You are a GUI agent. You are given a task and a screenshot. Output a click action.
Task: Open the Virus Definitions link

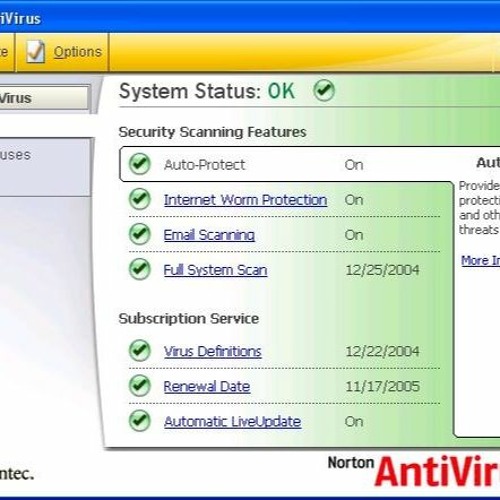click(213, 352)
